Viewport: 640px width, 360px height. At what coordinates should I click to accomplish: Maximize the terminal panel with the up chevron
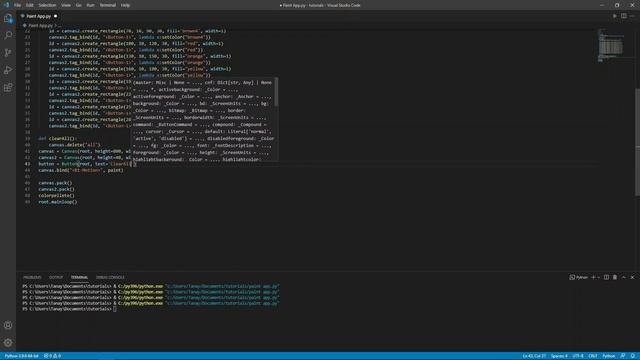tap(624, 277)
